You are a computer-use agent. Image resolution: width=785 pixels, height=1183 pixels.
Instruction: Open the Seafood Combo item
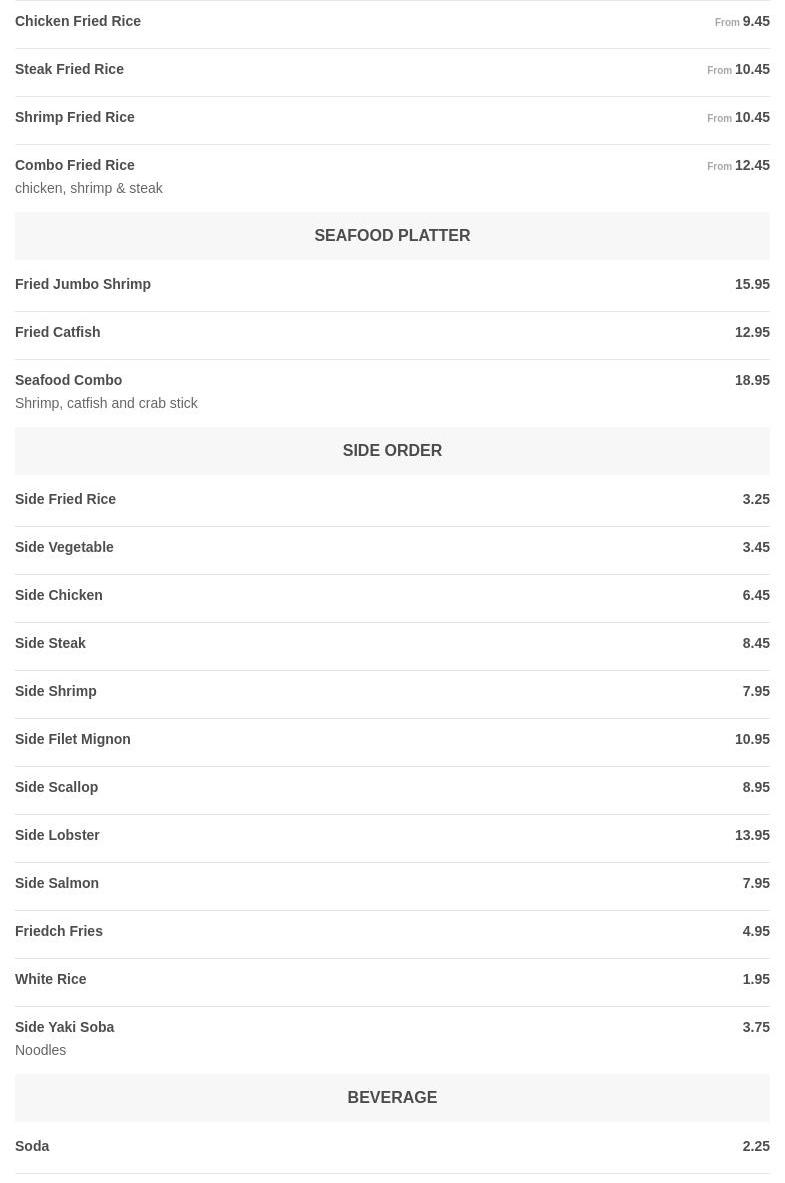[69, 380]
